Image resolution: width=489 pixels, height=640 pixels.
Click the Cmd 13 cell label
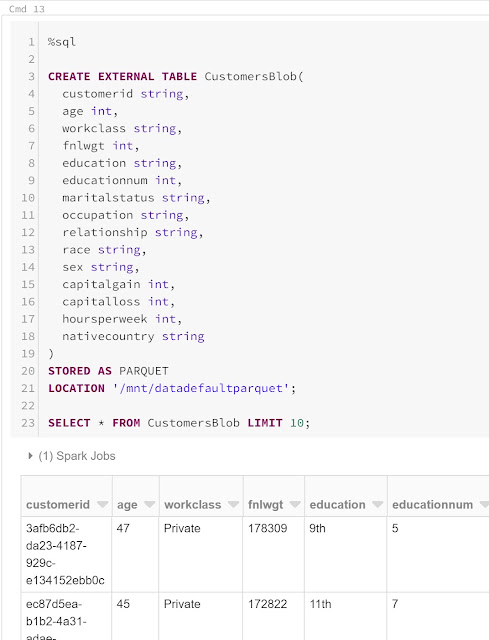(x=27, y=9)
